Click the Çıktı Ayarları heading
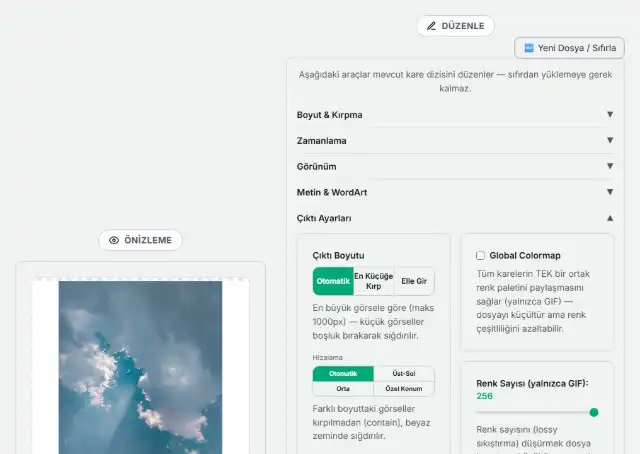Viewport: 640px width, 454px height. [324, 218]
